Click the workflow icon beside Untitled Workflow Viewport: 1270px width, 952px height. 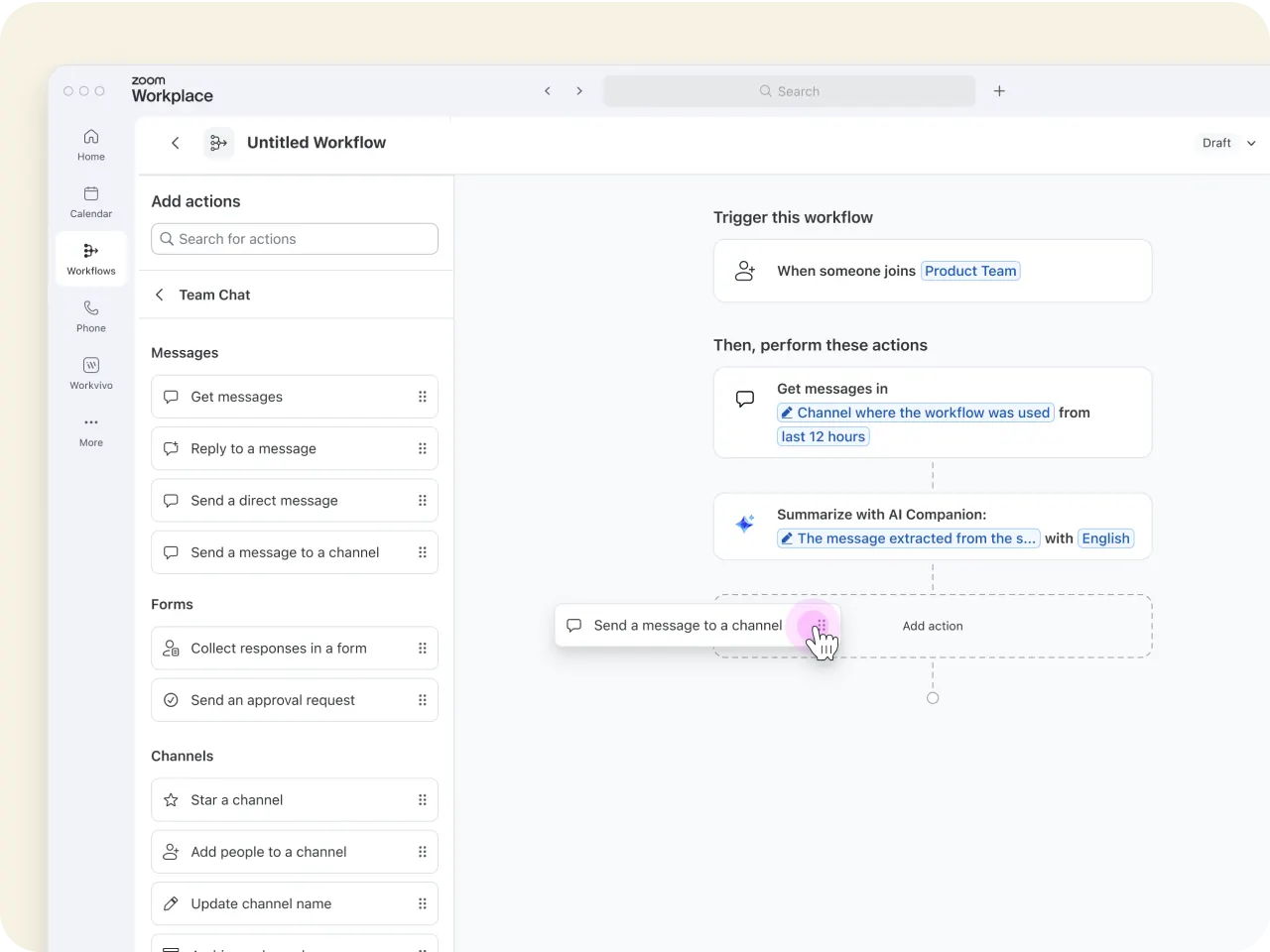(218, 143)
